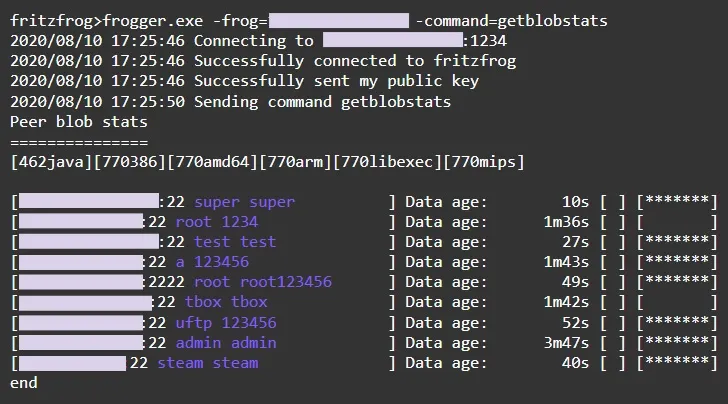Image resolution: width=728 pixels, height=404 pixels.
Task: Click the [770386] blob tag
Action: [x=130, y=162]
